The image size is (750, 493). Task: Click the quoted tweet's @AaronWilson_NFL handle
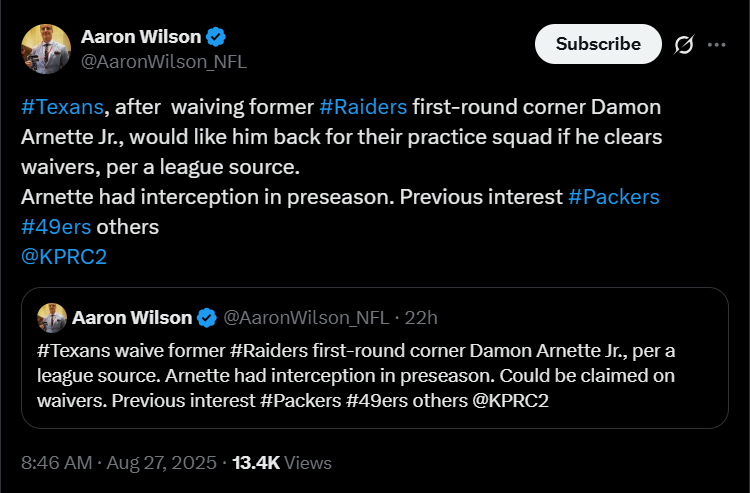coord(306,318)
